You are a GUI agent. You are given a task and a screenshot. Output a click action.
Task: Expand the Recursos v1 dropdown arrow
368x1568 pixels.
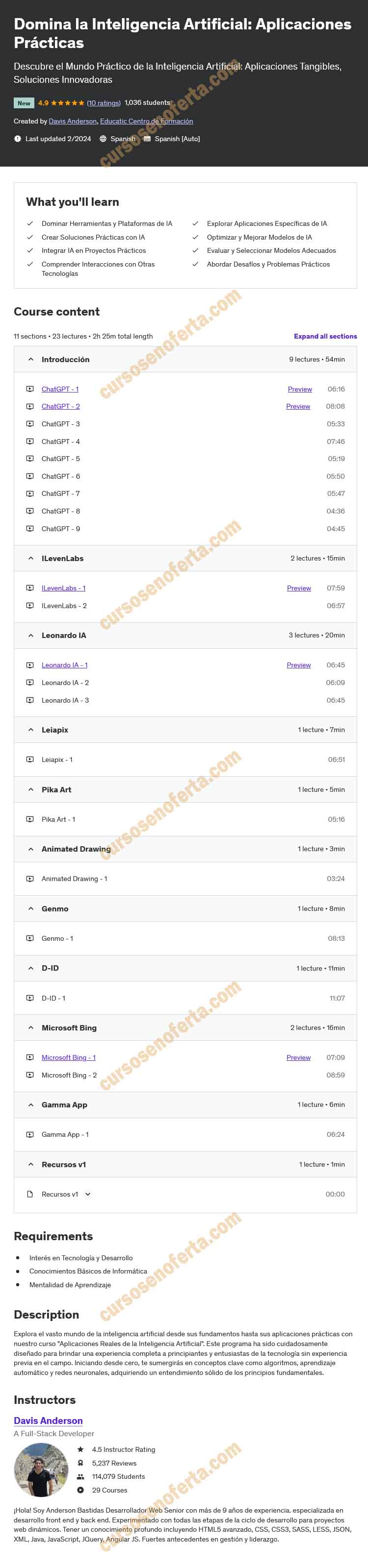[x=88, y=1194]
